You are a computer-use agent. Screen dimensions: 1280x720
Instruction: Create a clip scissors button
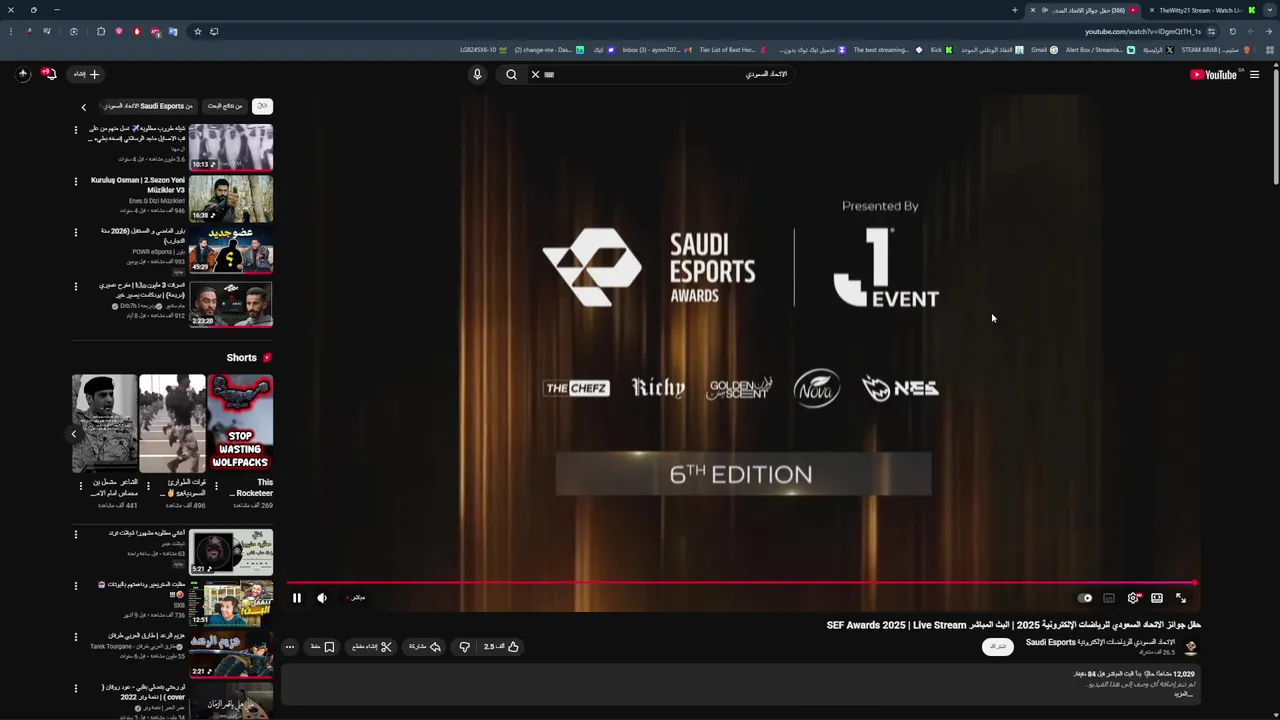point(372,647)
